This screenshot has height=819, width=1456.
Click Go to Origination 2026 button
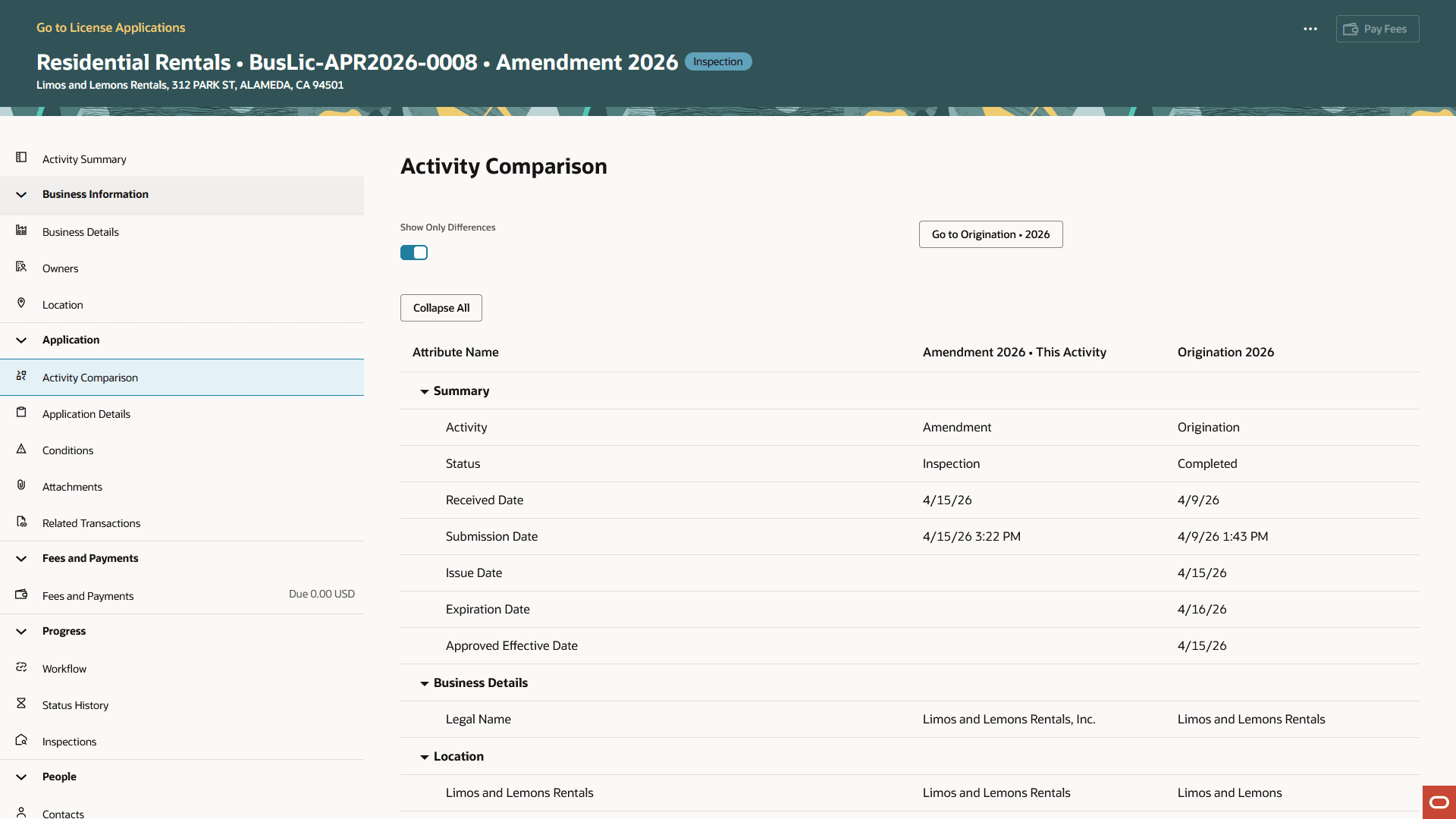point(990,234)
